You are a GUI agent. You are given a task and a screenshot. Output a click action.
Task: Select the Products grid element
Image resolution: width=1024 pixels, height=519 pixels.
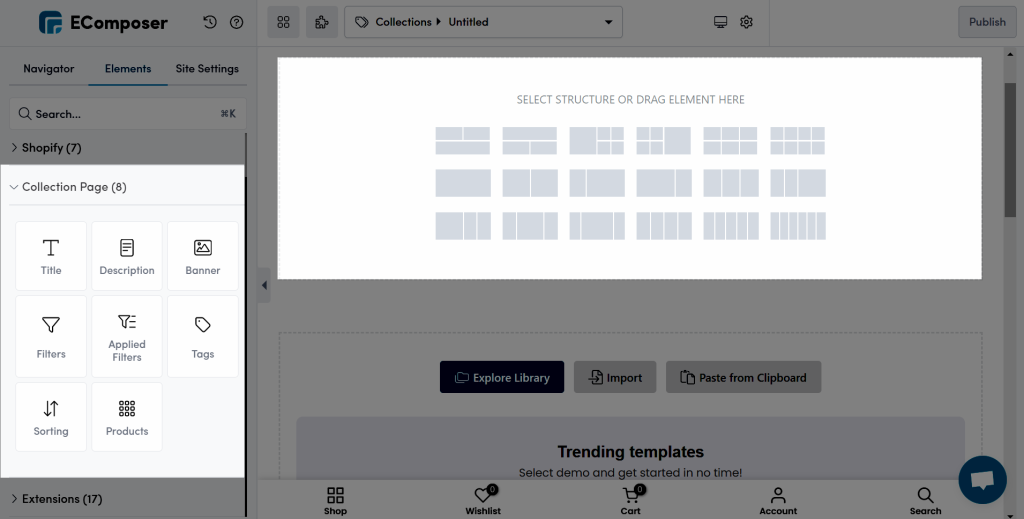[x=127, y=417]
